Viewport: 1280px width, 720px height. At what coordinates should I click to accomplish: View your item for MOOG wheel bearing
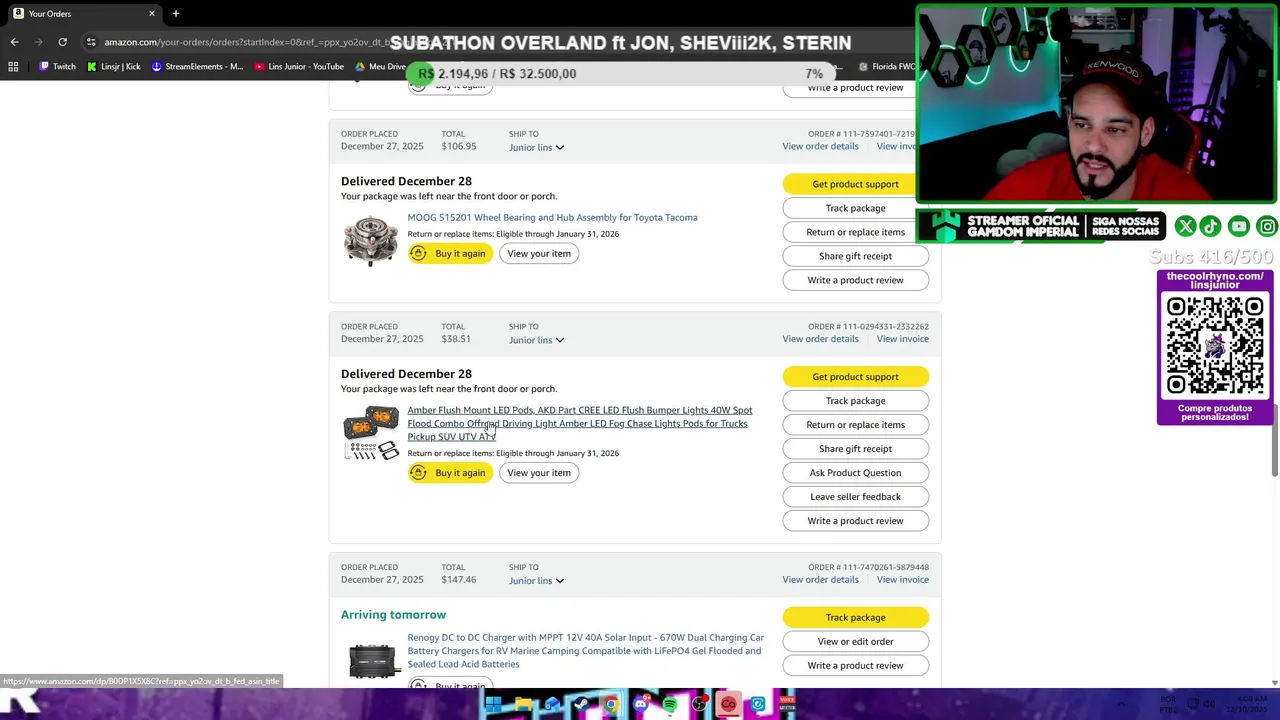pos(539,254)
